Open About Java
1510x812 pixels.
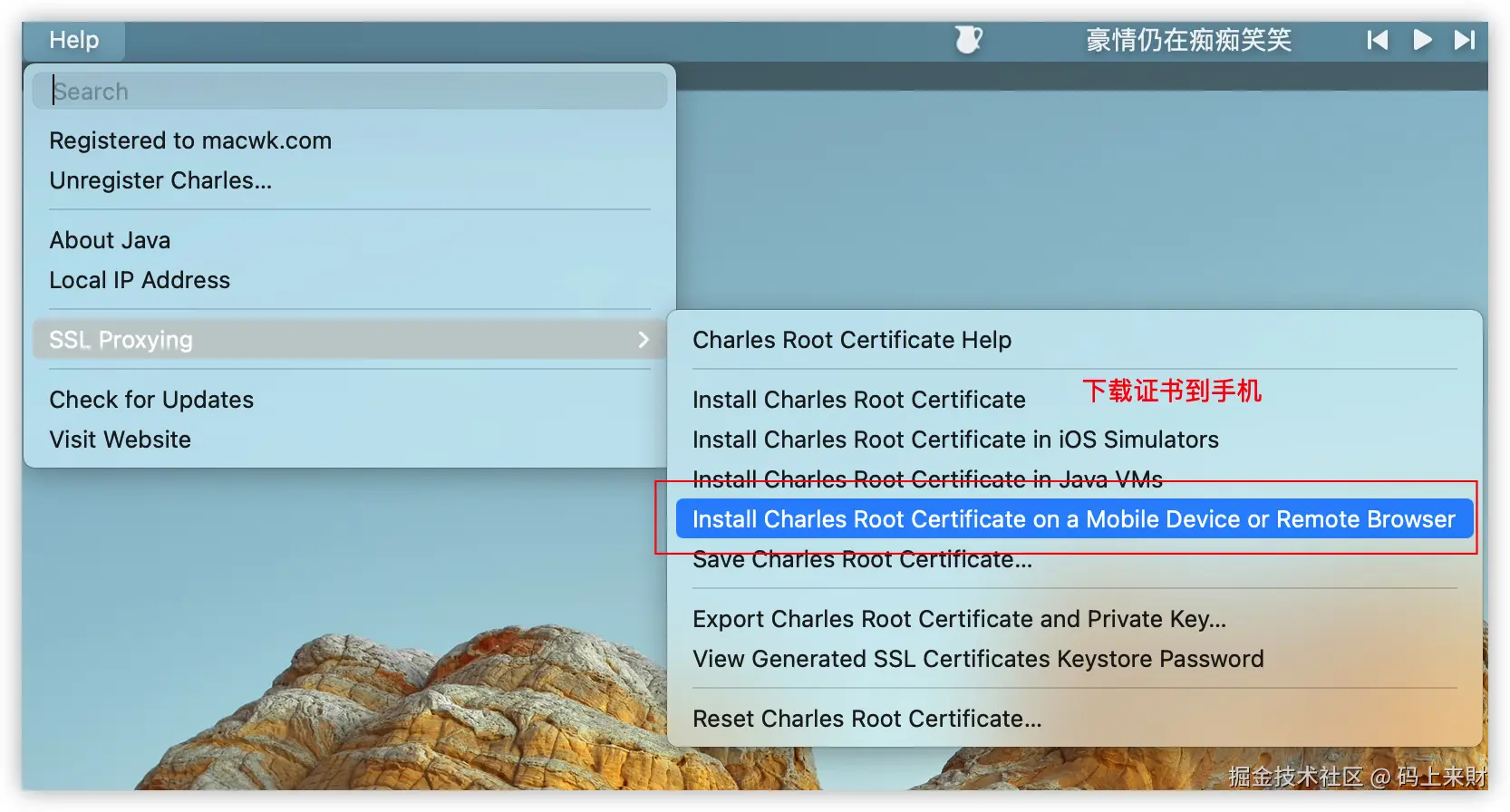[x=110, y=240]
